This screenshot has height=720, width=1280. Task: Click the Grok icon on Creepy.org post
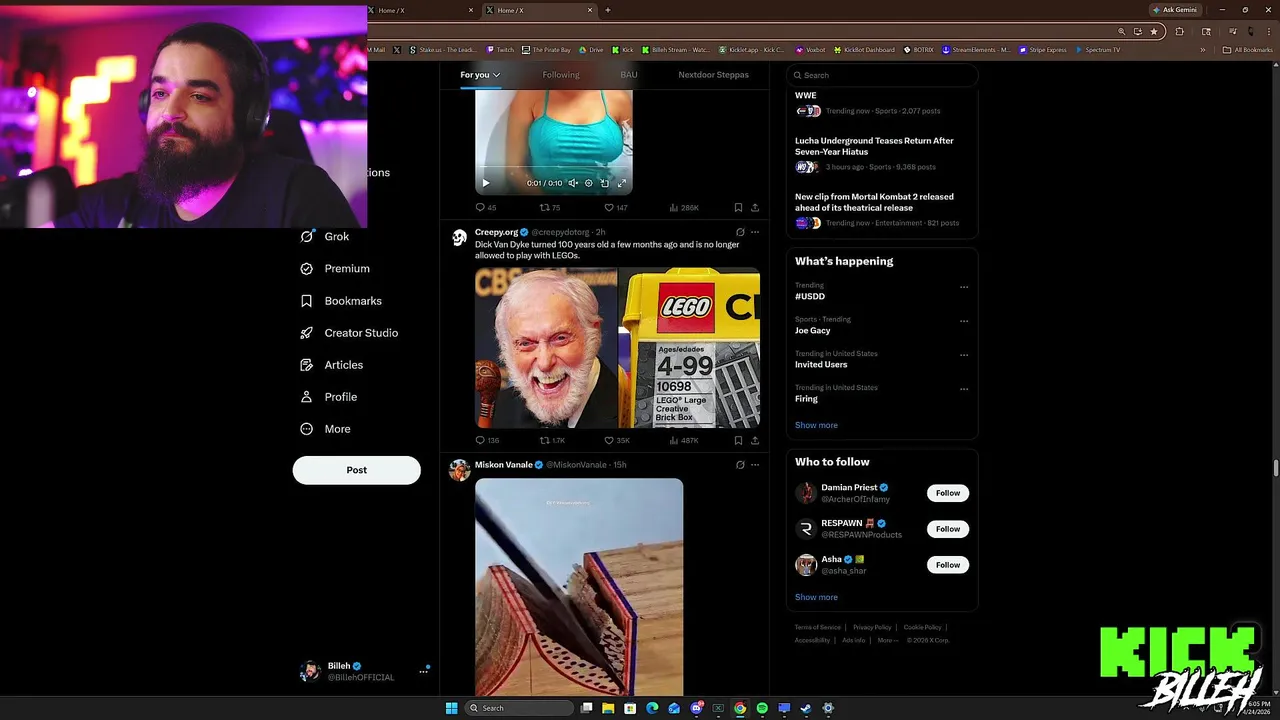coord(740,232)
